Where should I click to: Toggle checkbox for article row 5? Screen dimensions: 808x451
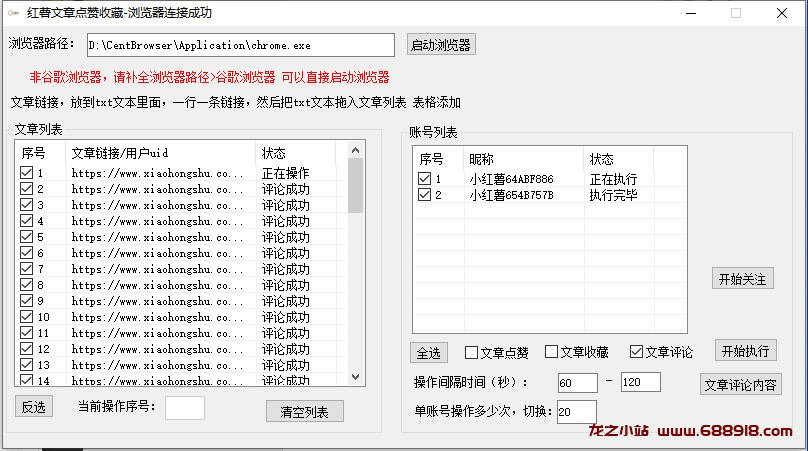26,237
